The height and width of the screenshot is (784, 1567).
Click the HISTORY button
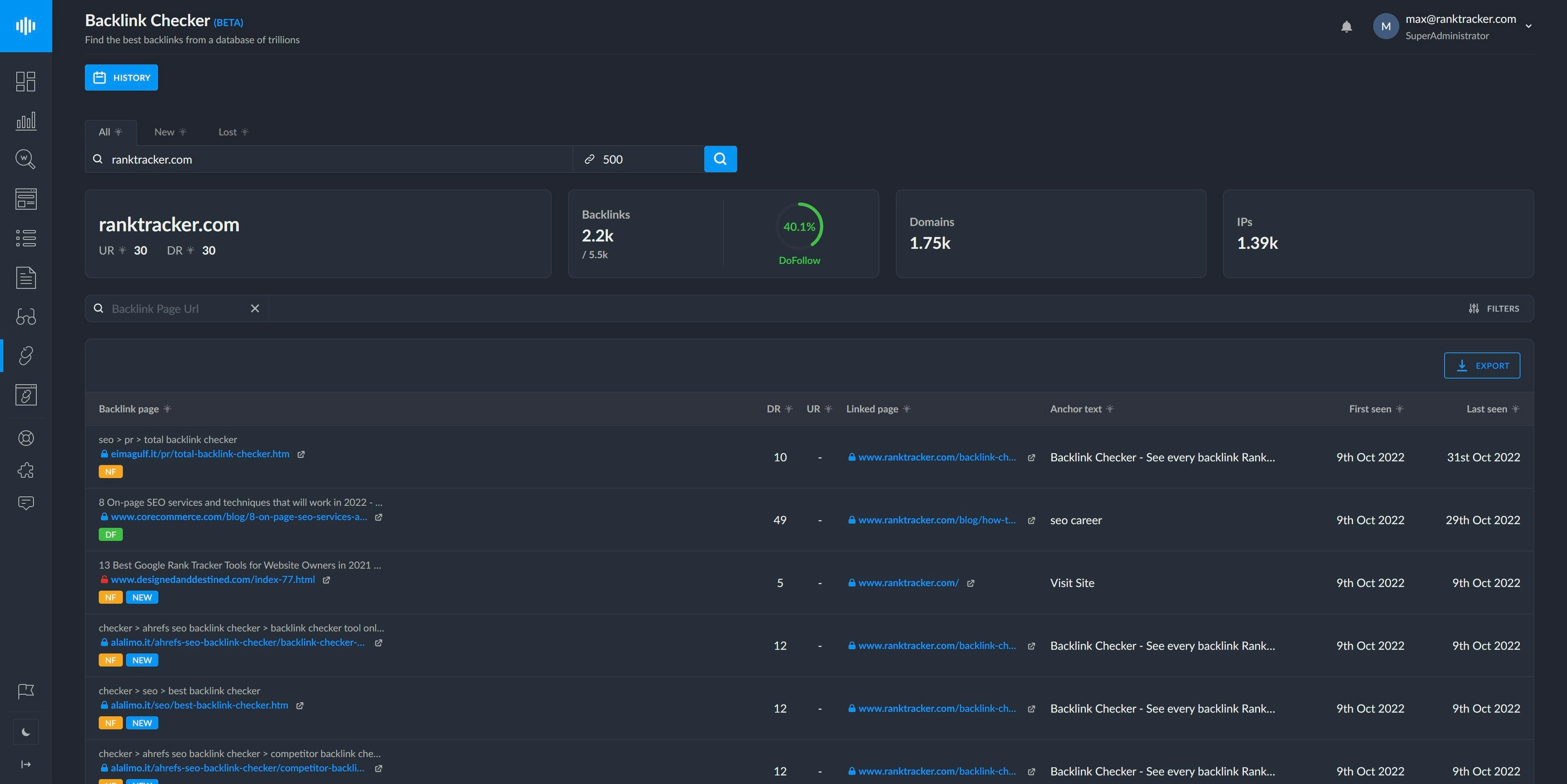[x=121, y=77]
